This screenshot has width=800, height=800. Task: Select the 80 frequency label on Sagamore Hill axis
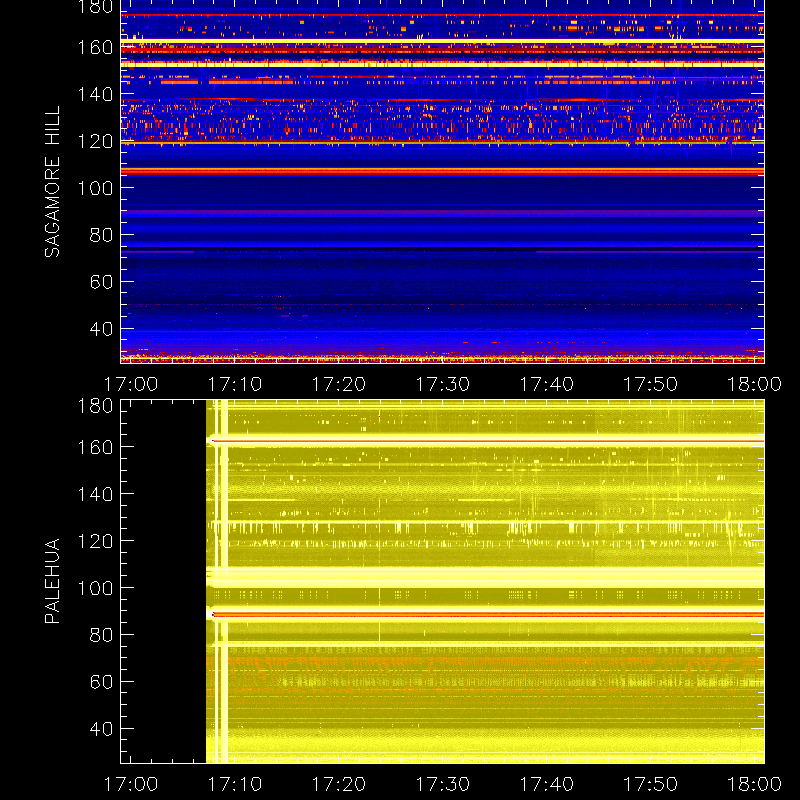coord(101,235)
